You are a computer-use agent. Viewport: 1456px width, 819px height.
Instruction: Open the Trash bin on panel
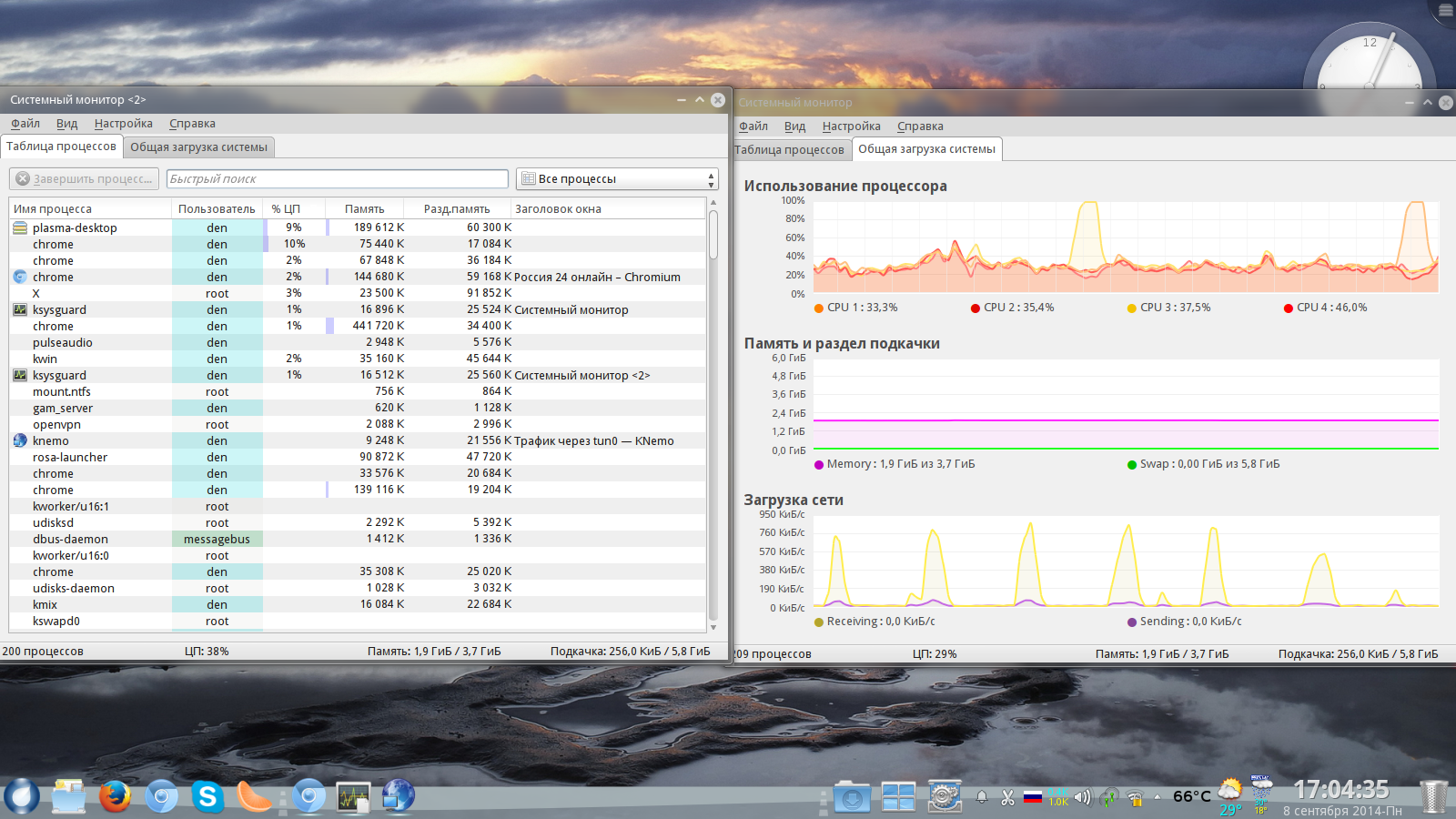click(1433, 797)
